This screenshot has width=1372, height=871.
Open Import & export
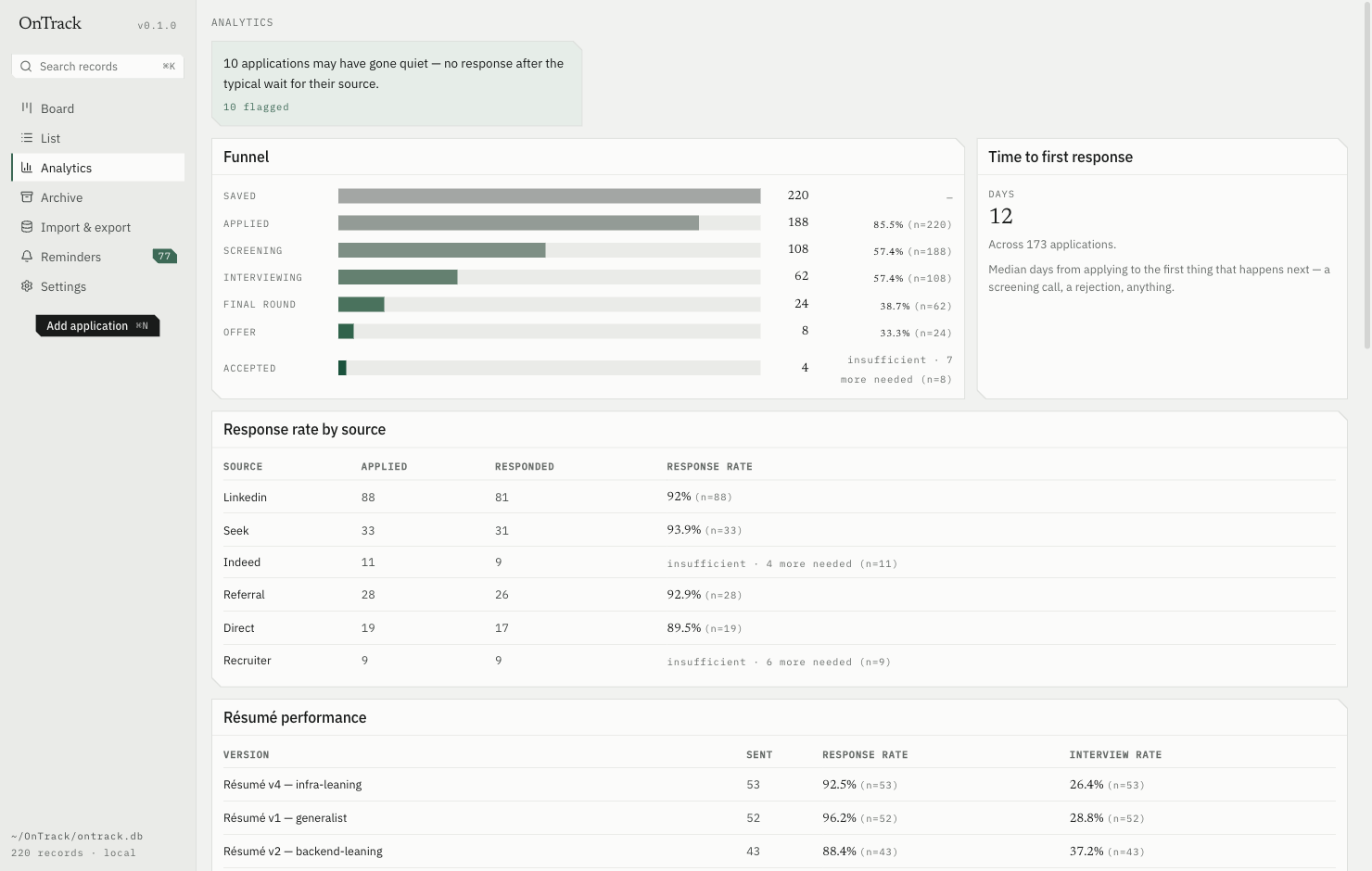98,227
